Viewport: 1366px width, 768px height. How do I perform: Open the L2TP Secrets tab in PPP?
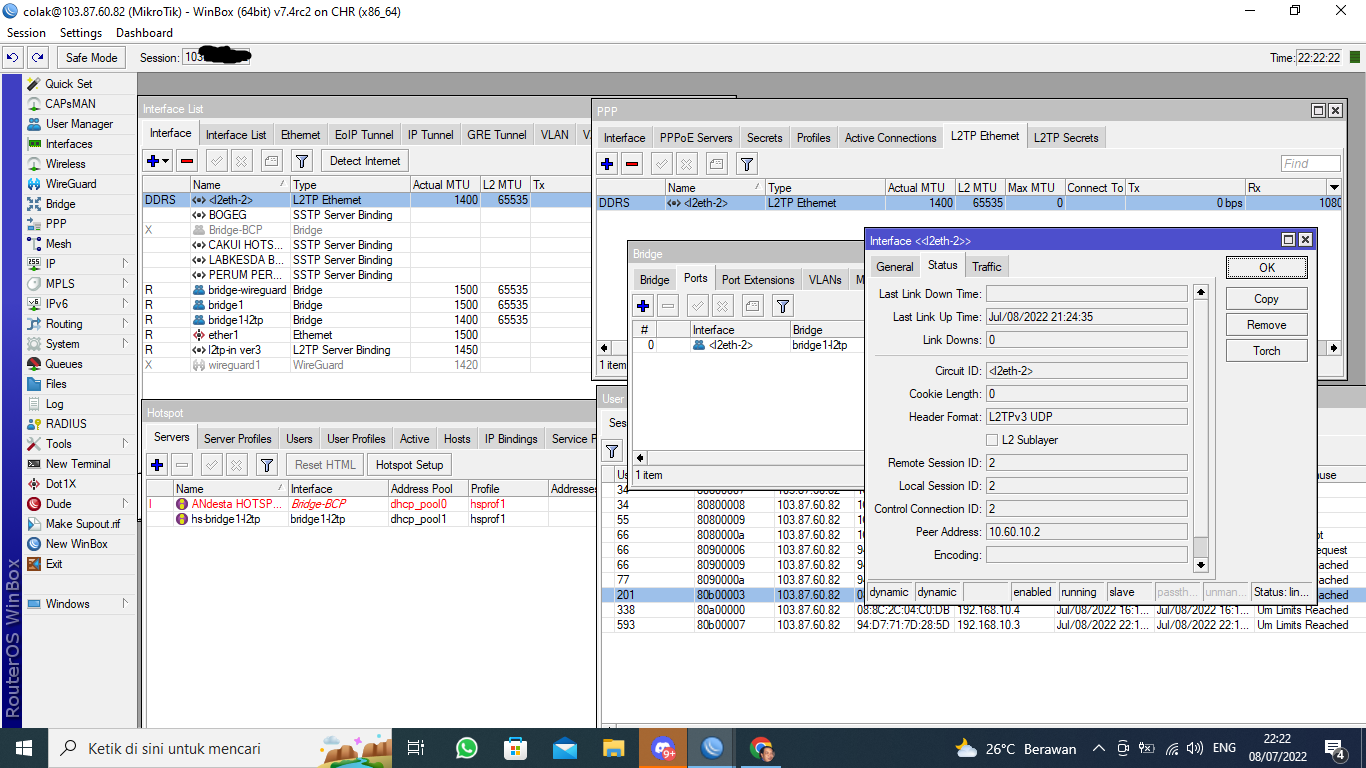tap(1066, 138)
